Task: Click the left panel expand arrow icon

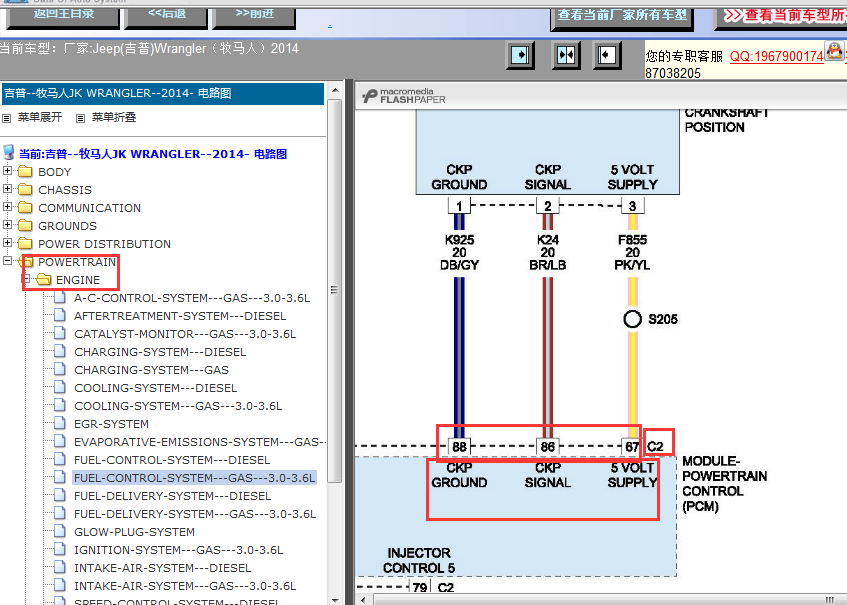Action: pos(520,55)
